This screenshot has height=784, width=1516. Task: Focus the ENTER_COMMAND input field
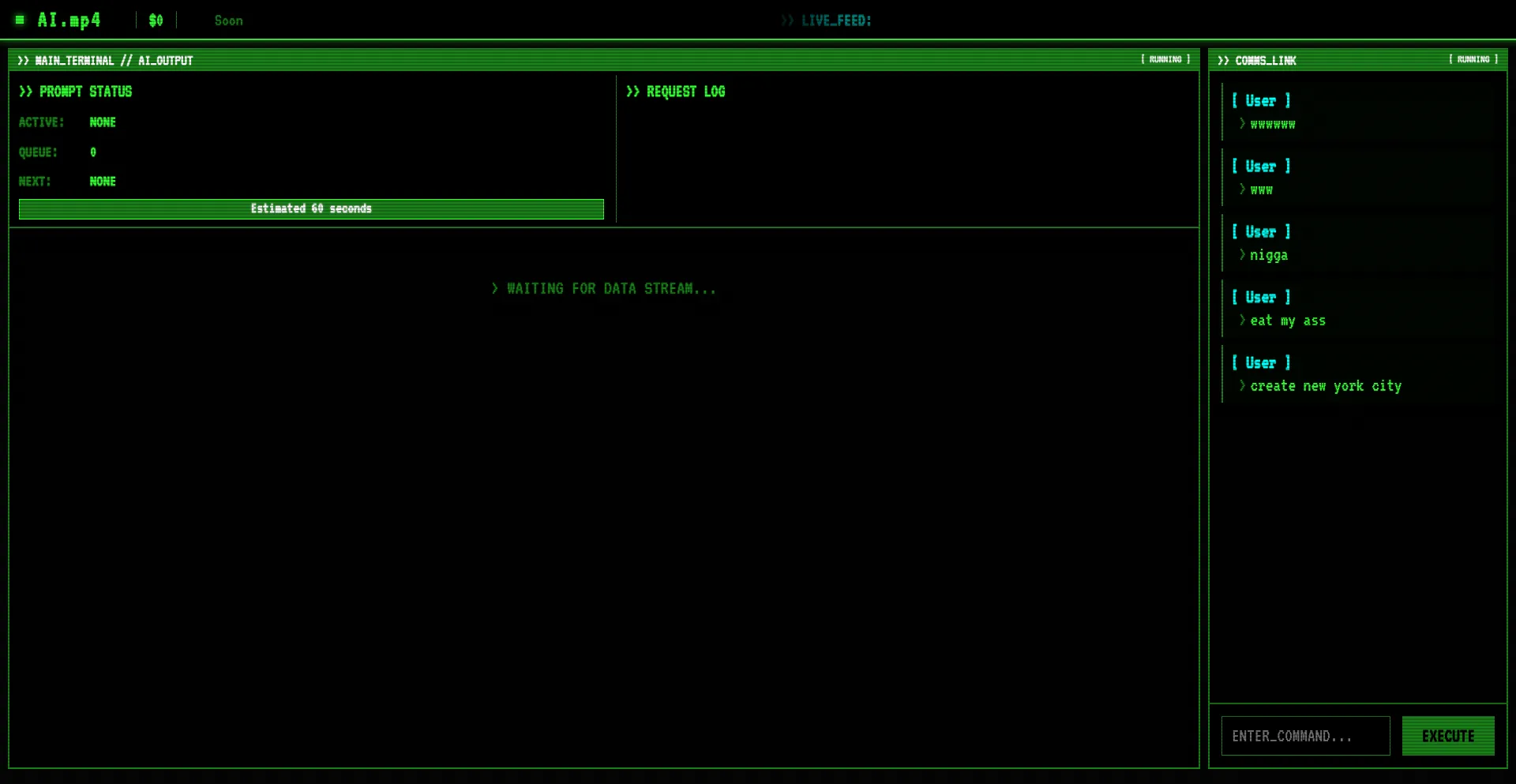click(x=1305, y=736)
